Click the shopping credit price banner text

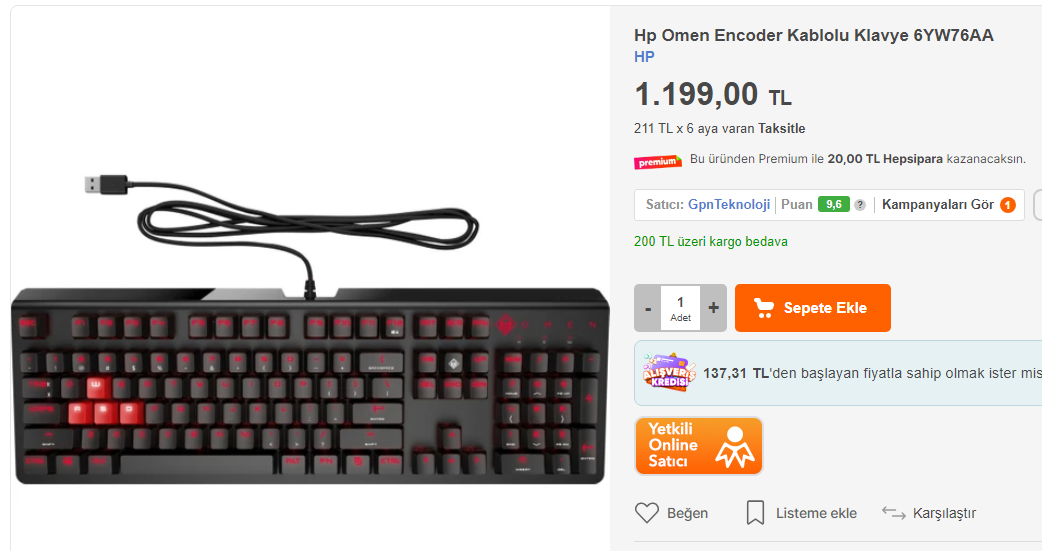coord(873,374)
